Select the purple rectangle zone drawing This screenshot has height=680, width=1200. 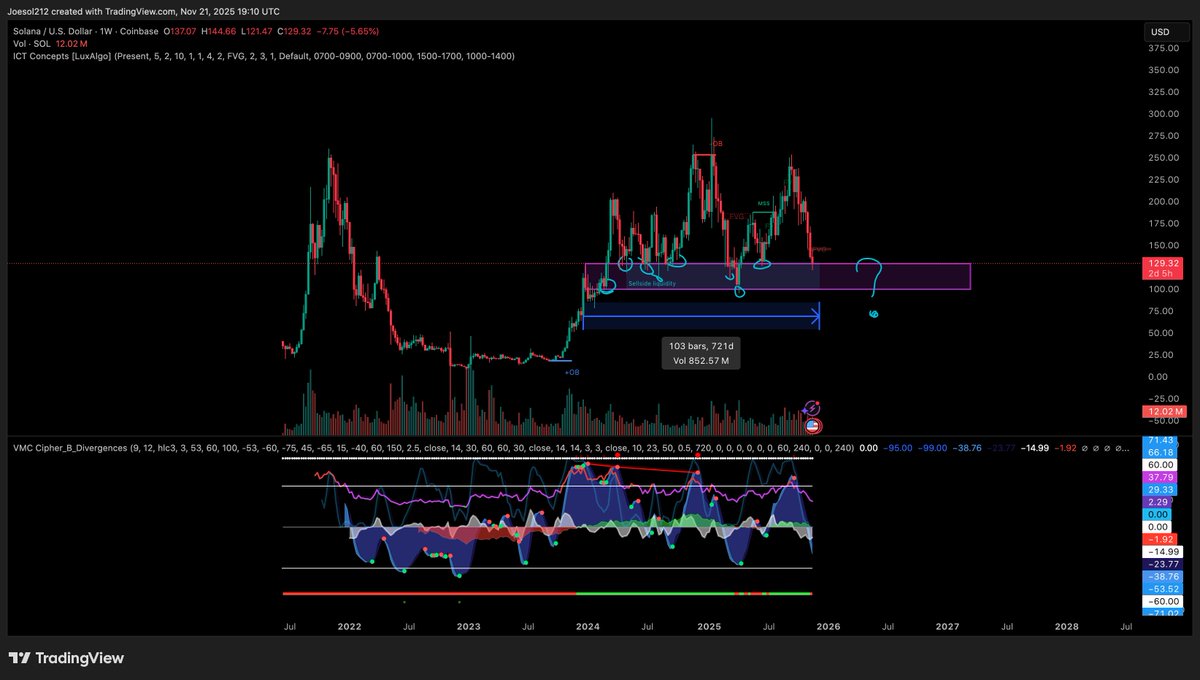coord(776,276)
